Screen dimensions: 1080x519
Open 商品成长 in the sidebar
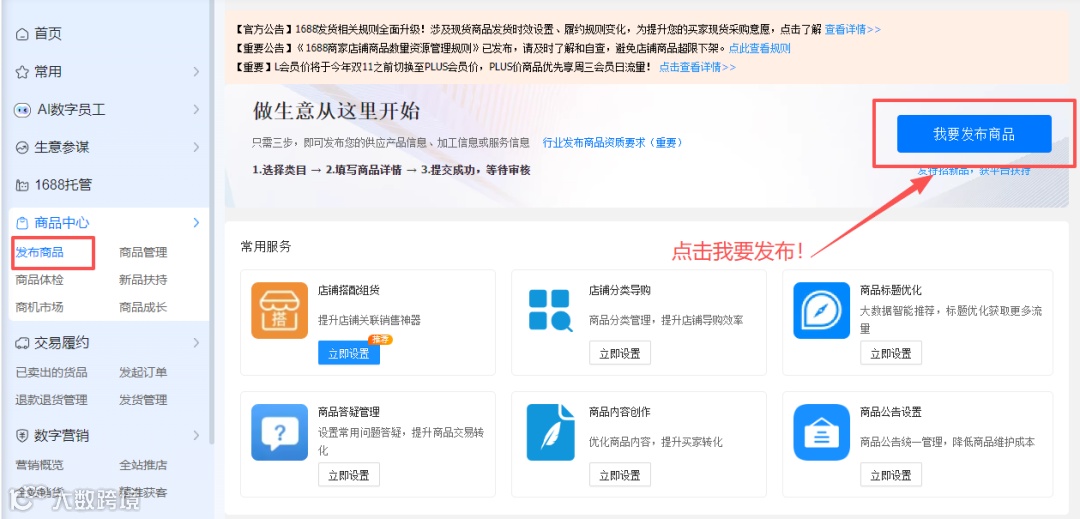143,308
